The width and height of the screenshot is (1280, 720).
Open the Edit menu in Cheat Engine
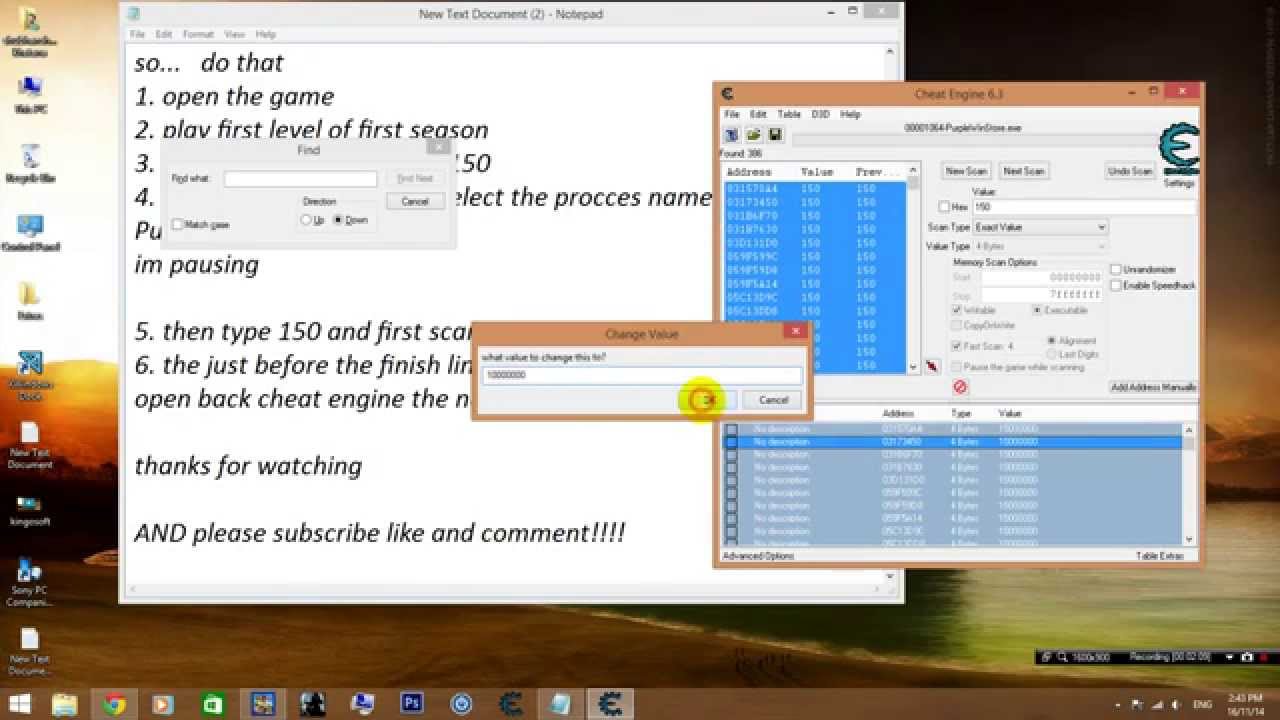759,114
